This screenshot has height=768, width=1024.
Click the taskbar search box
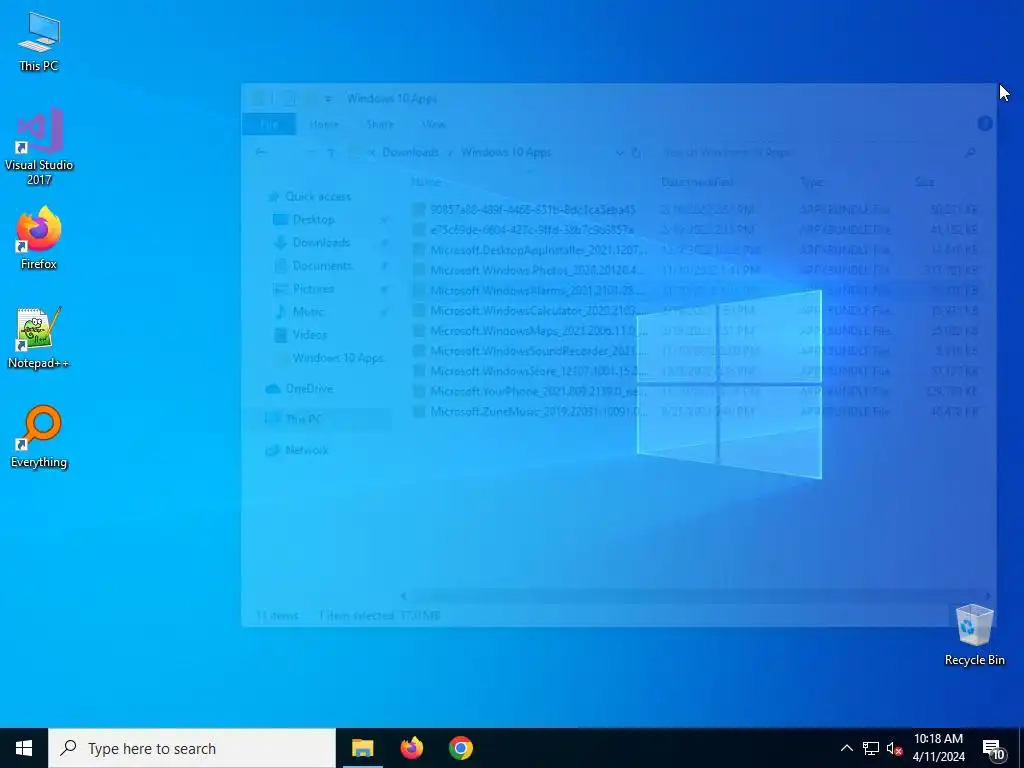point(192,748)
